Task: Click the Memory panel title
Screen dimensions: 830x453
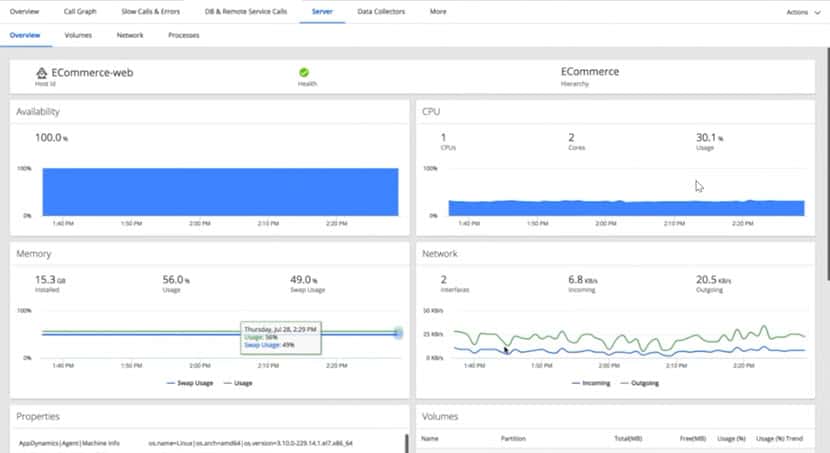Action: (x=33, y=253)
